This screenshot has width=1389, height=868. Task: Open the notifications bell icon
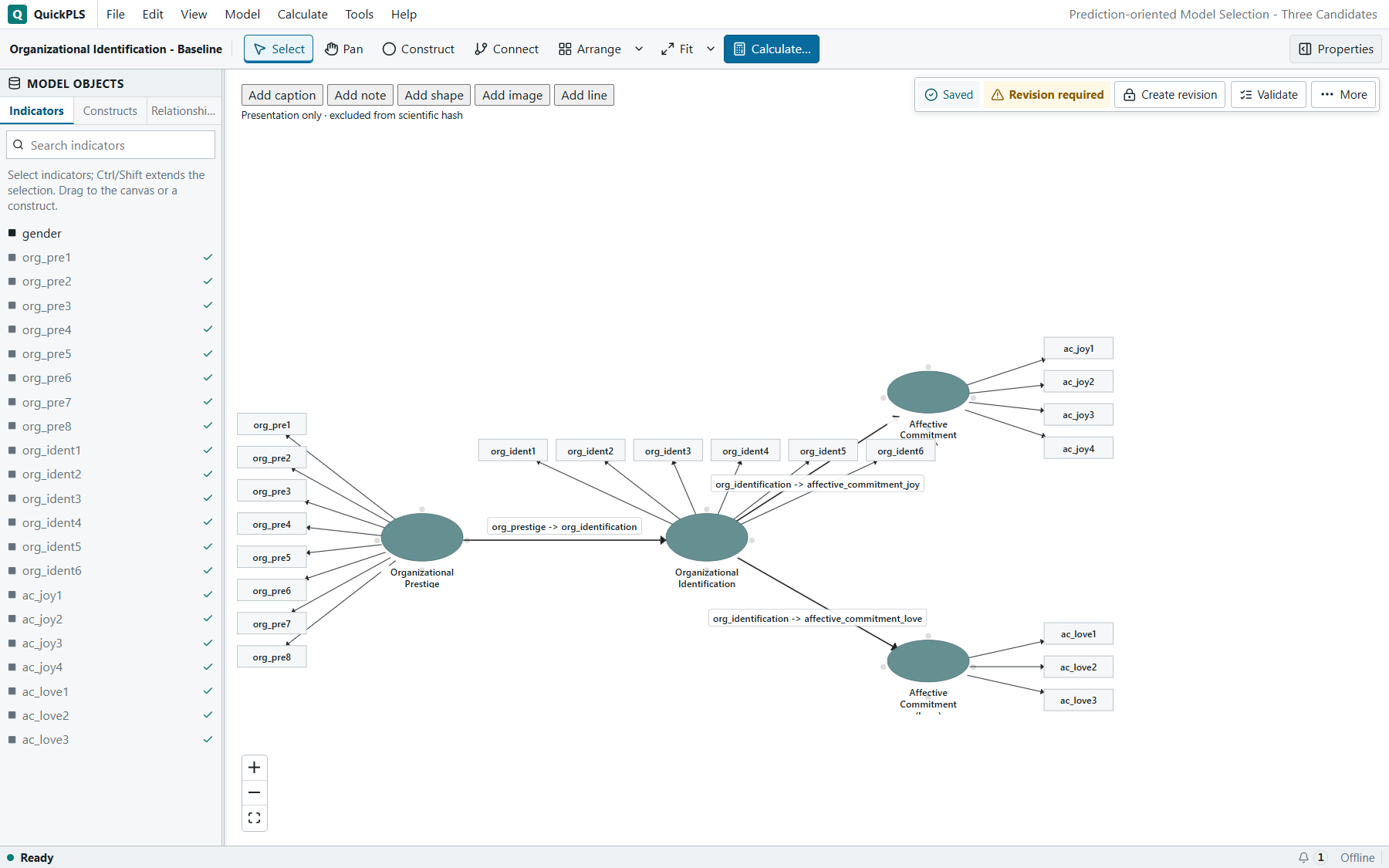(1303, 857)
